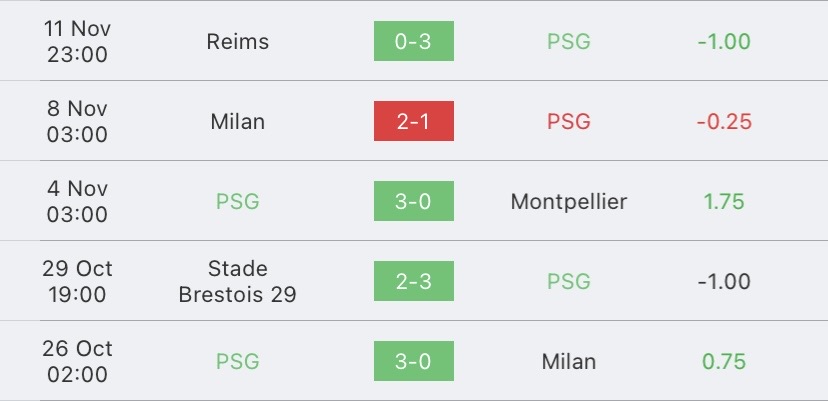
Task: Click the 0.75 handicap value
Action: point(724,361)
